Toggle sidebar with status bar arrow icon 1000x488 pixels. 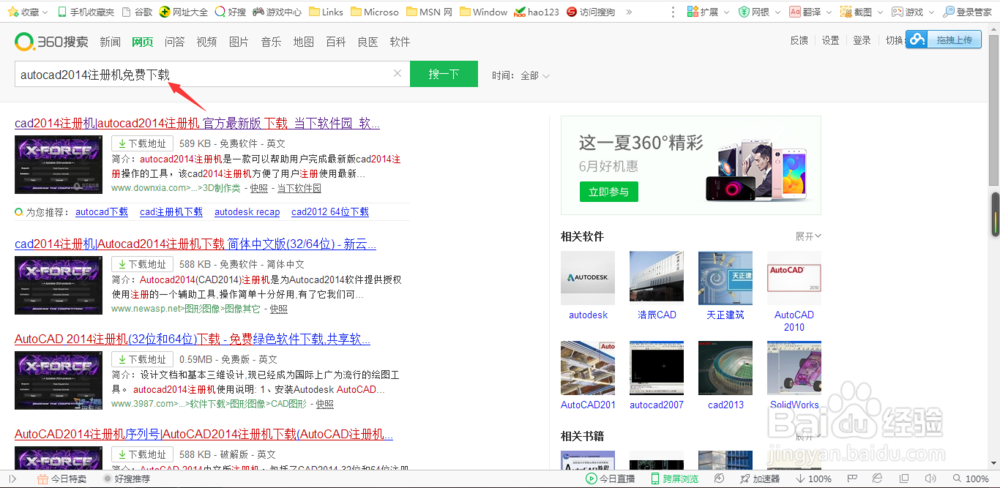pos(12,478)
